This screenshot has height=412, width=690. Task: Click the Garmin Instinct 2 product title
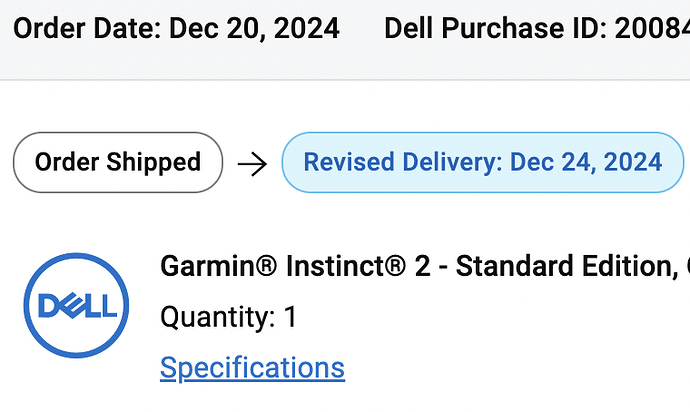click(425, 266)
